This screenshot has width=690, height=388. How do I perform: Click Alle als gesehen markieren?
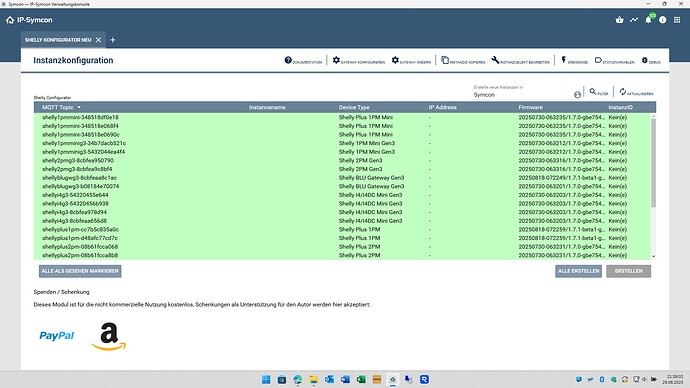click(80, 271)
